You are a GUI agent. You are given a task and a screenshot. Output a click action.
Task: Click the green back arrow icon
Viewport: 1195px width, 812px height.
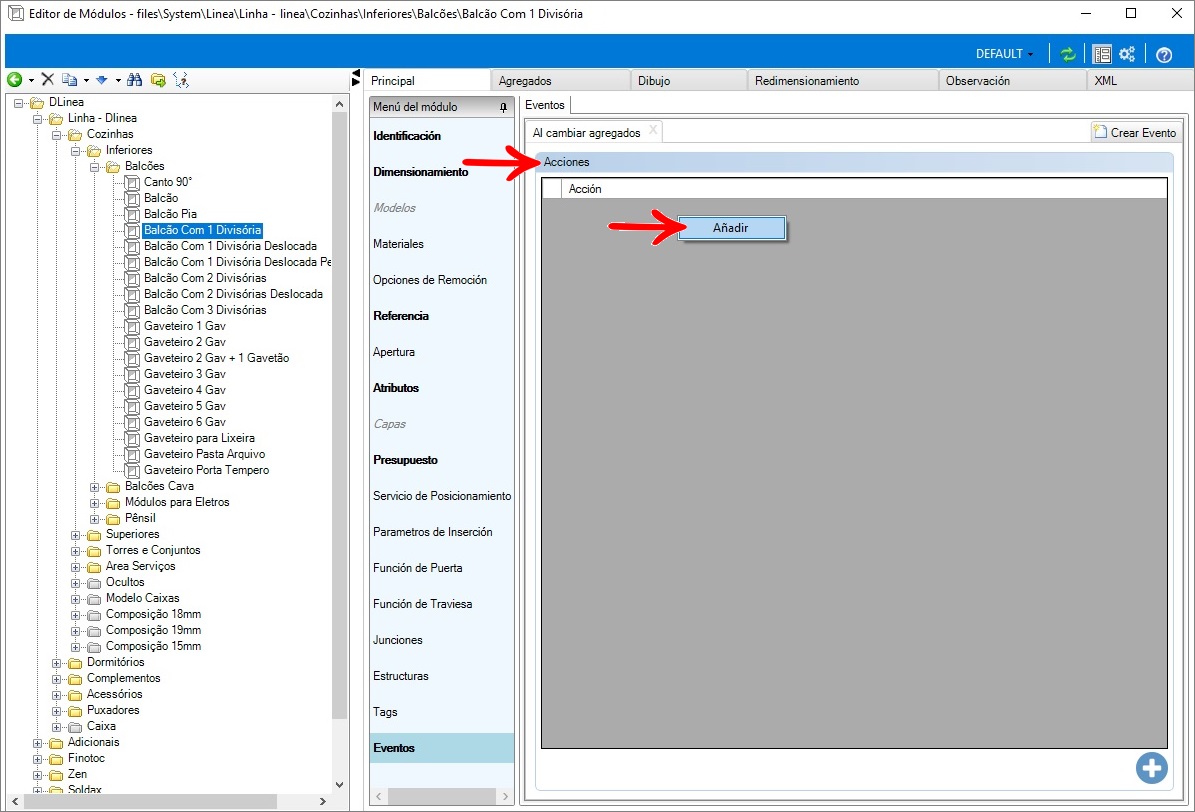point(14,79)
